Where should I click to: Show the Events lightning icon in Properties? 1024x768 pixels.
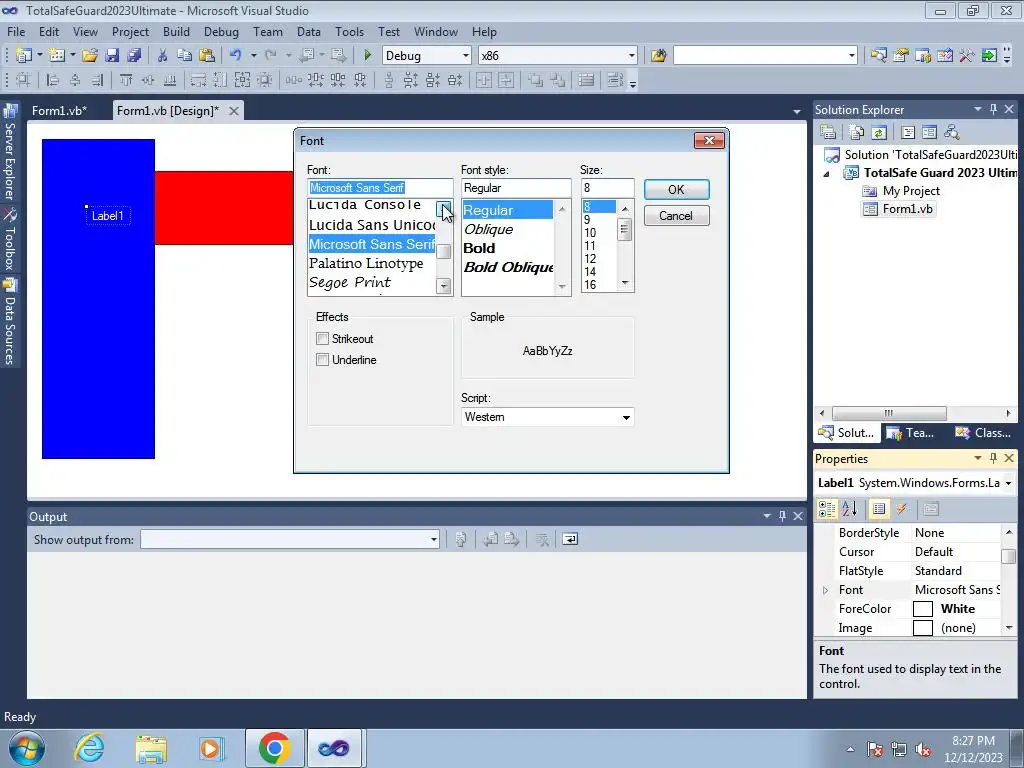coord(901,509)
